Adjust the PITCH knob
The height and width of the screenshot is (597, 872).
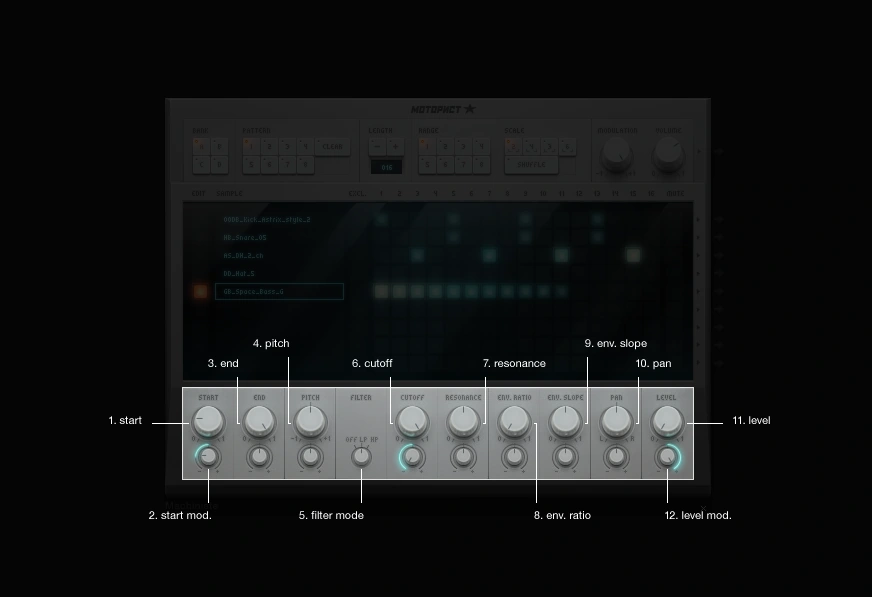coord(310,421)
